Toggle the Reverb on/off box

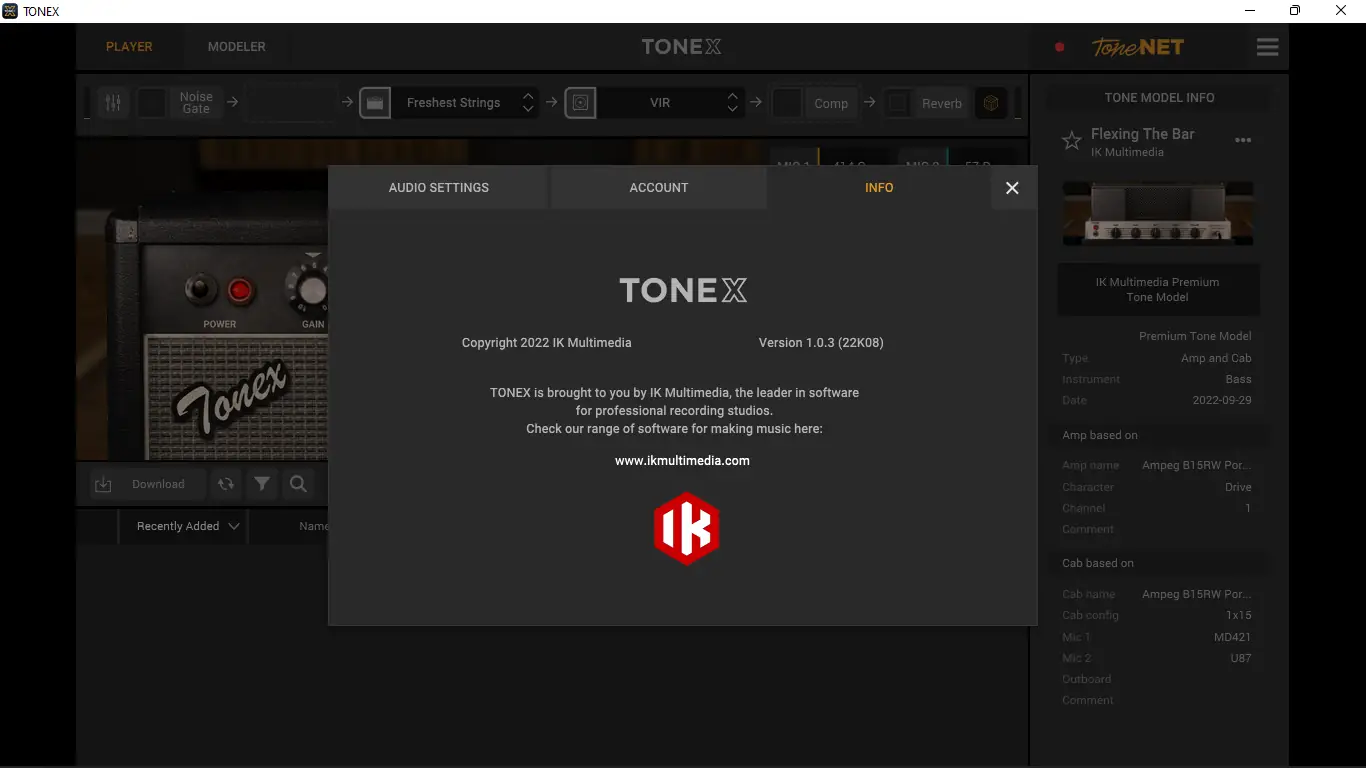pos(899,103)
